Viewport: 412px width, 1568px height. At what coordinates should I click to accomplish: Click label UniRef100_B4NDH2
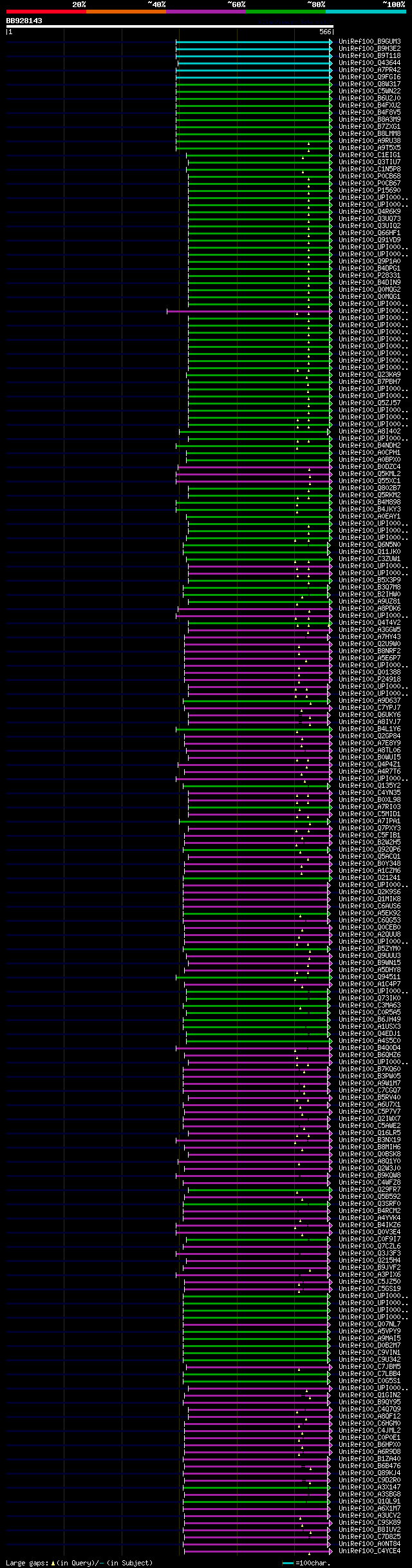pos(370,446)
